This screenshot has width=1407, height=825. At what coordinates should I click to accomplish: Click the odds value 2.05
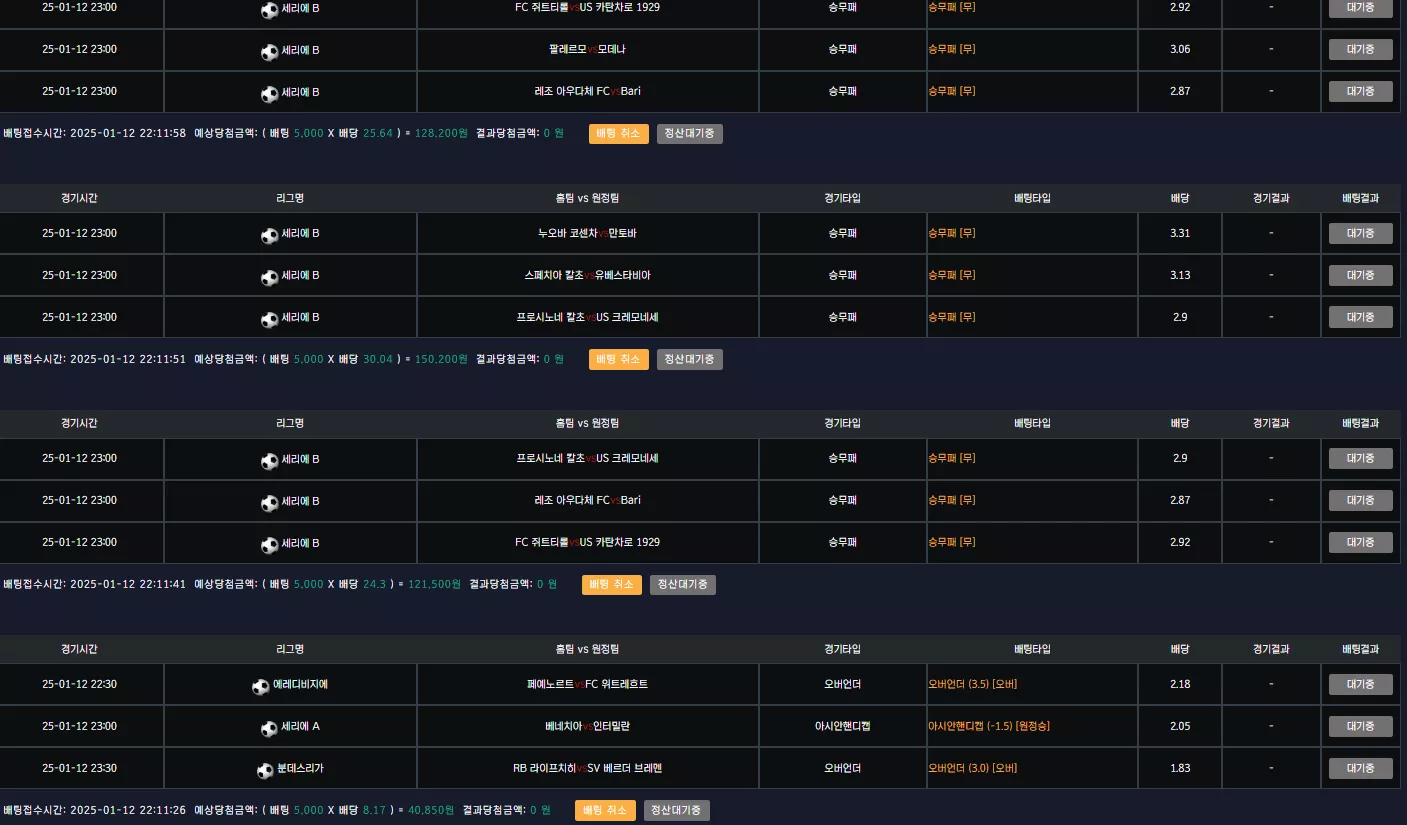click(1180, 726)
